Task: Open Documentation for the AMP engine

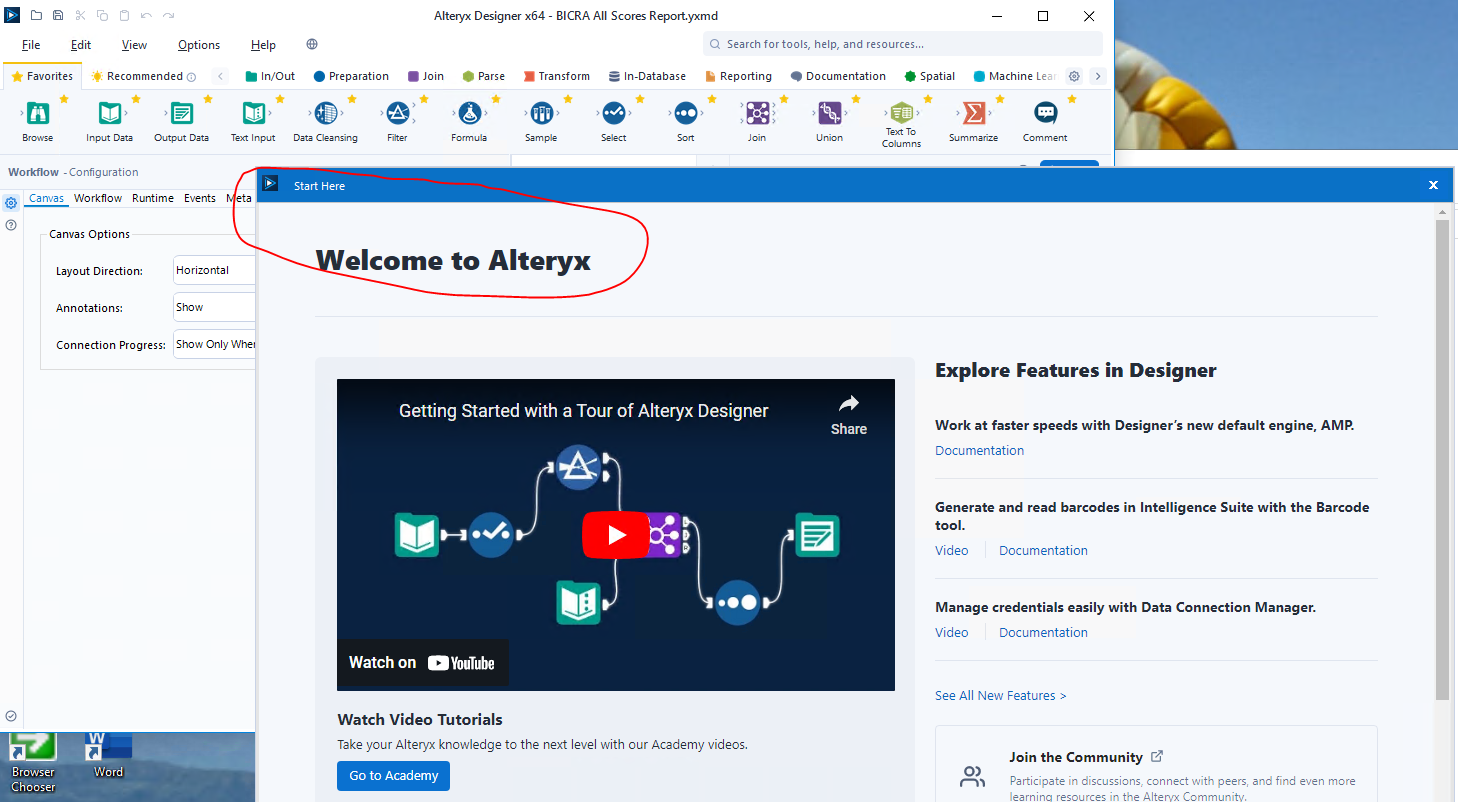Action: click(x=979, y=450)
